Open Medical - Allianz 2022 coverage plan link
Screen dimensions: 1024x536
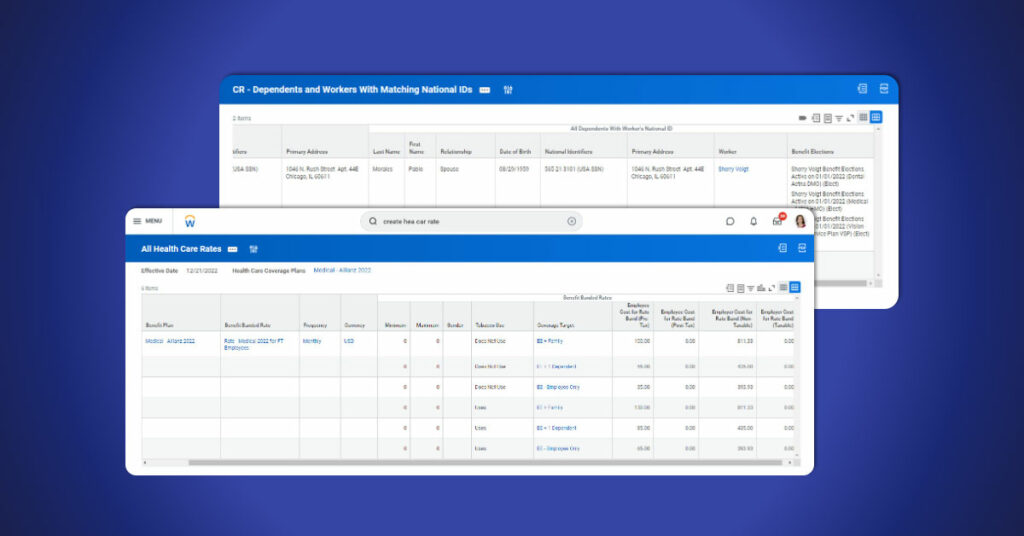pyautogui.click(x=342, y=270)
